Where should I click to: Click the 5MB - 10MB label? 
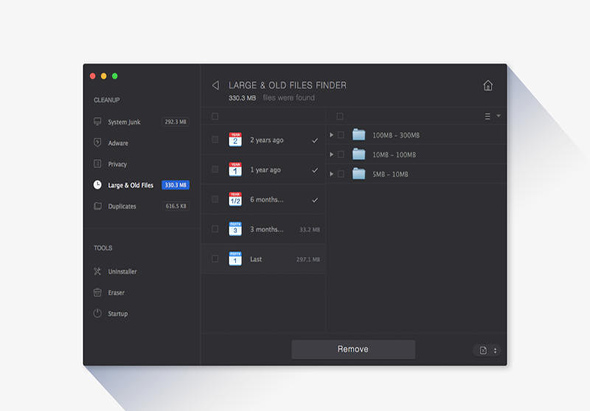pyautogui.click(x=390, y=174)
